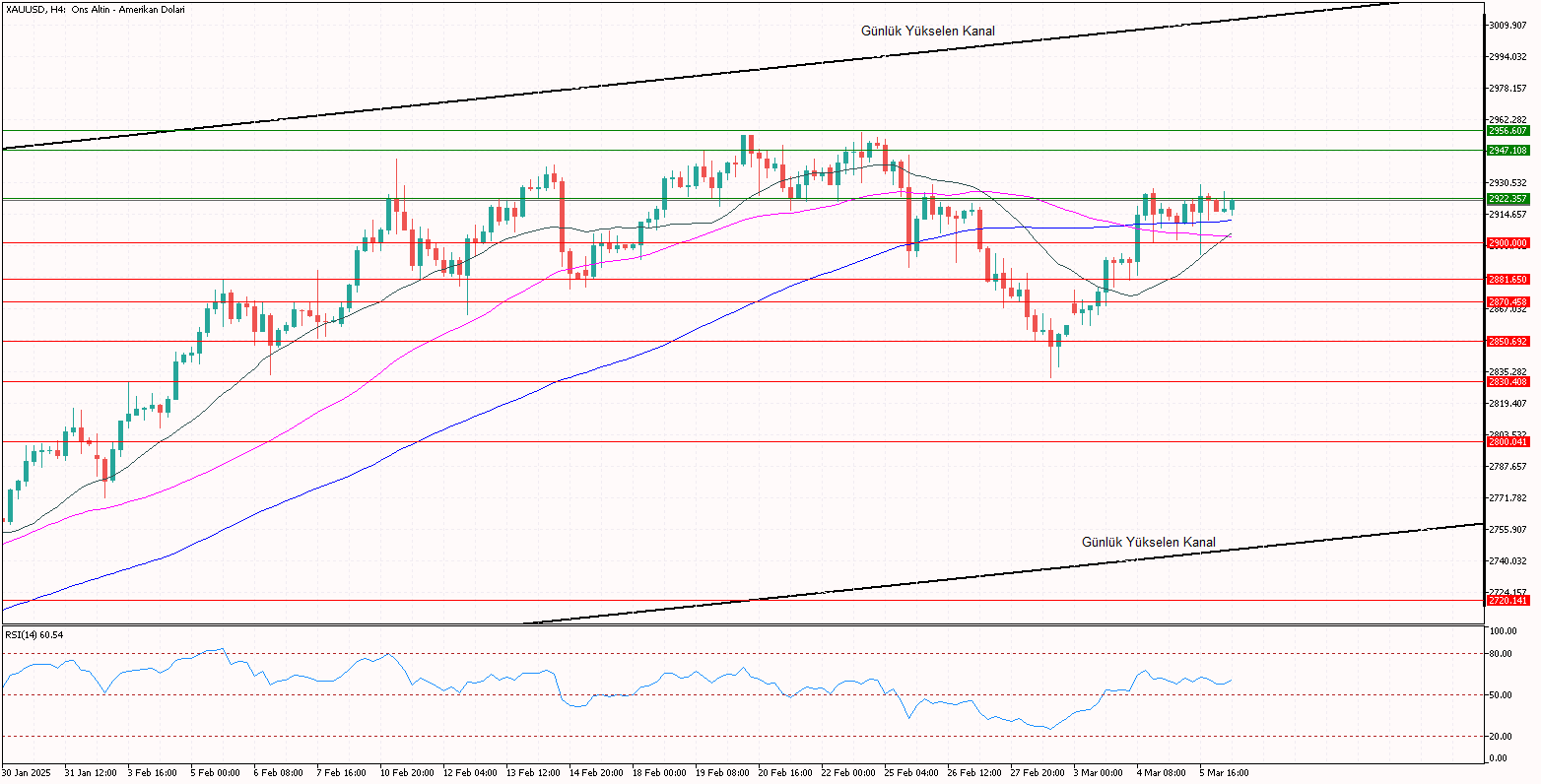
Task: Click the "5 Feb 00:00" time label
Action: (216, 772)
